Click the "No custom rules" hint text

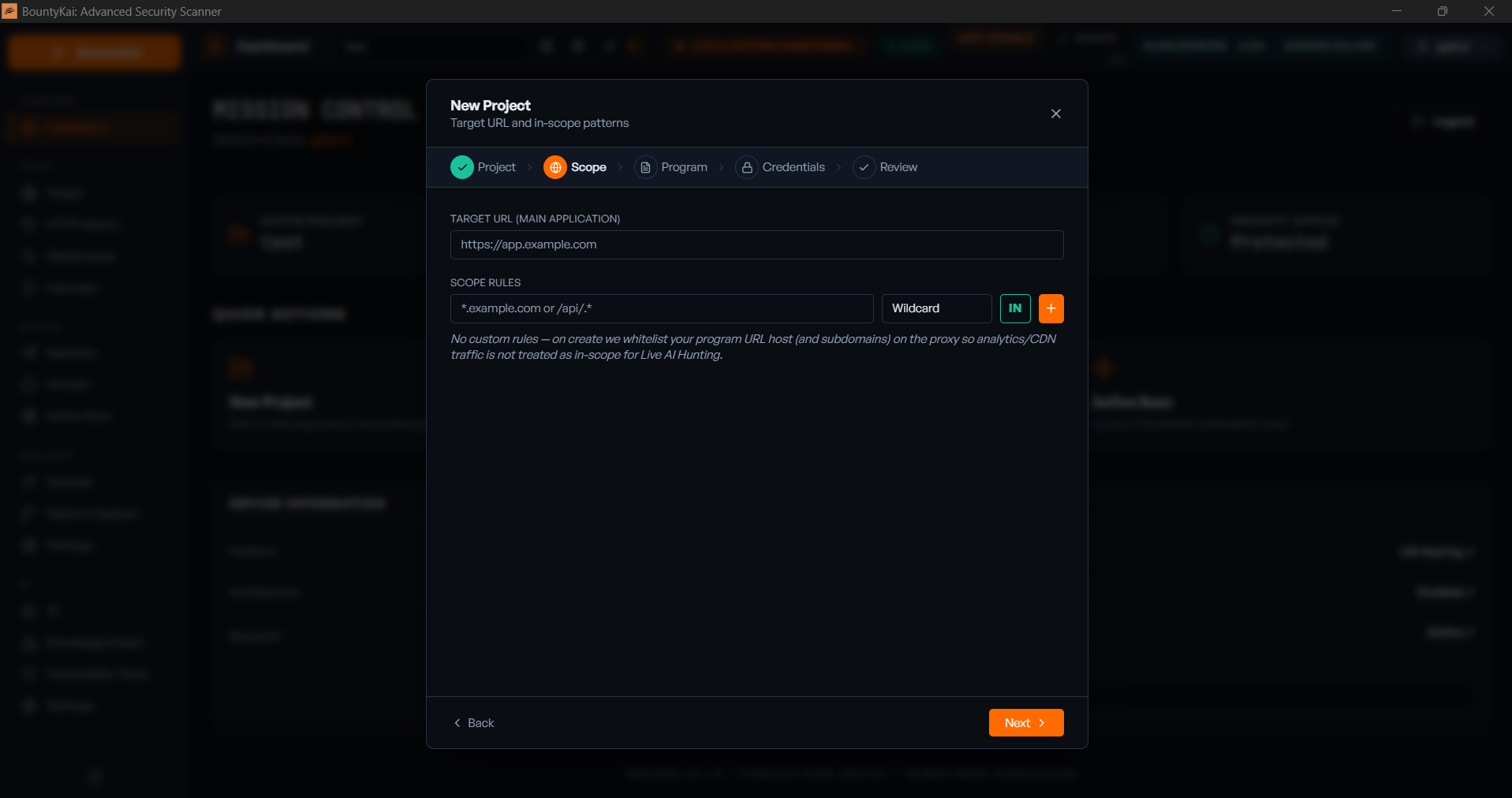coord(752,347)
